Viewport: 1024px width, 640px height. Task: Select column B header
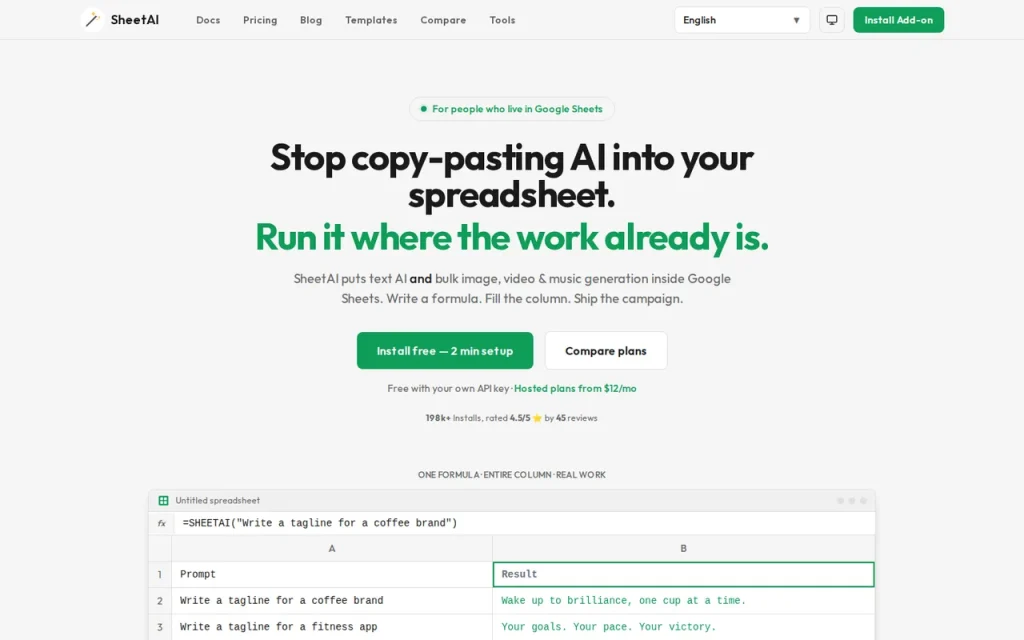684,549
